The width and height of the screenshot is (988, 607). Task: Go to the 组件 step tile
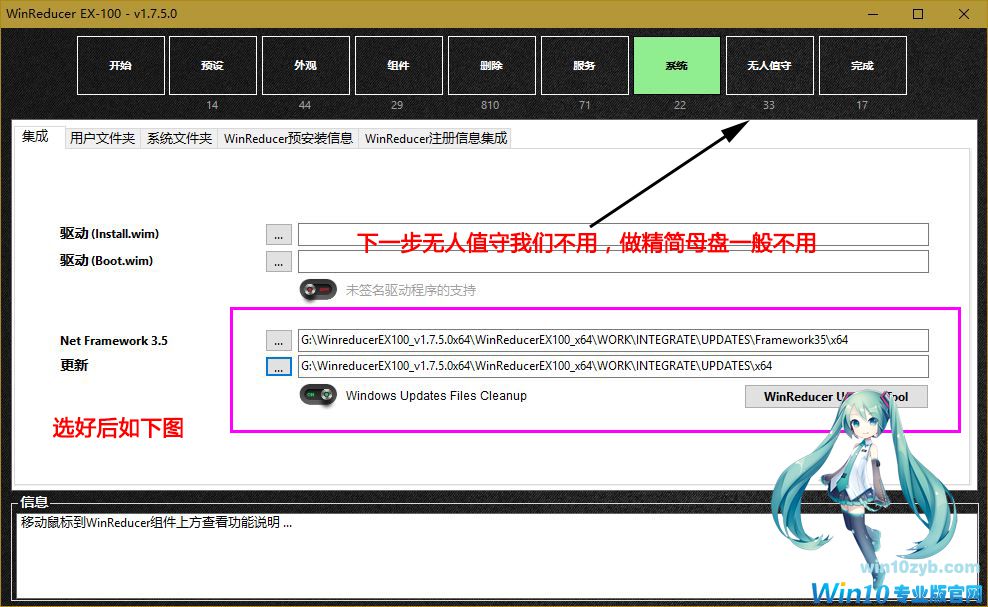[x=398, y=66]
